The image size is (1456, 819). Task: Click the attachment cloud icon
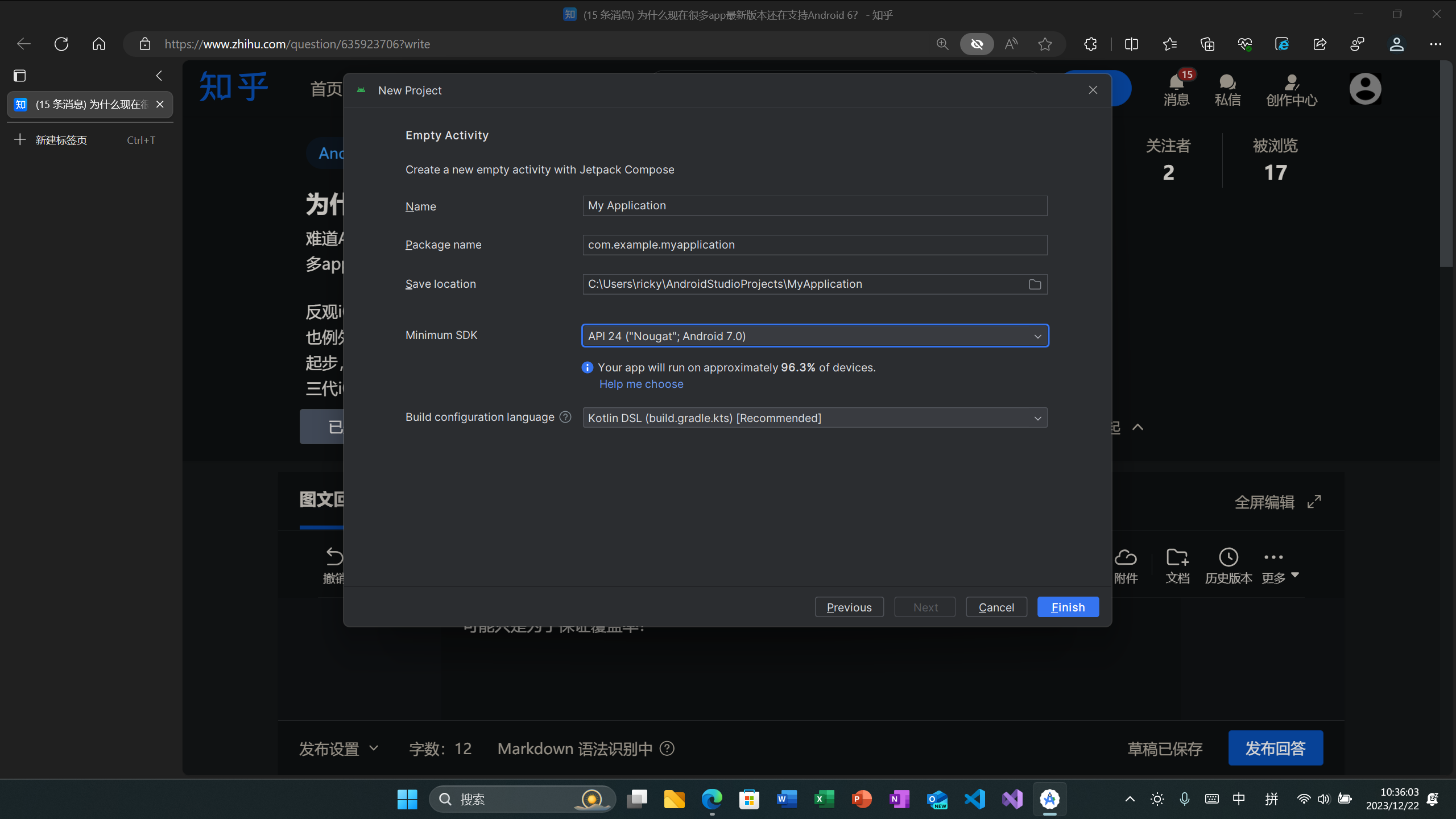point(1125,557)
